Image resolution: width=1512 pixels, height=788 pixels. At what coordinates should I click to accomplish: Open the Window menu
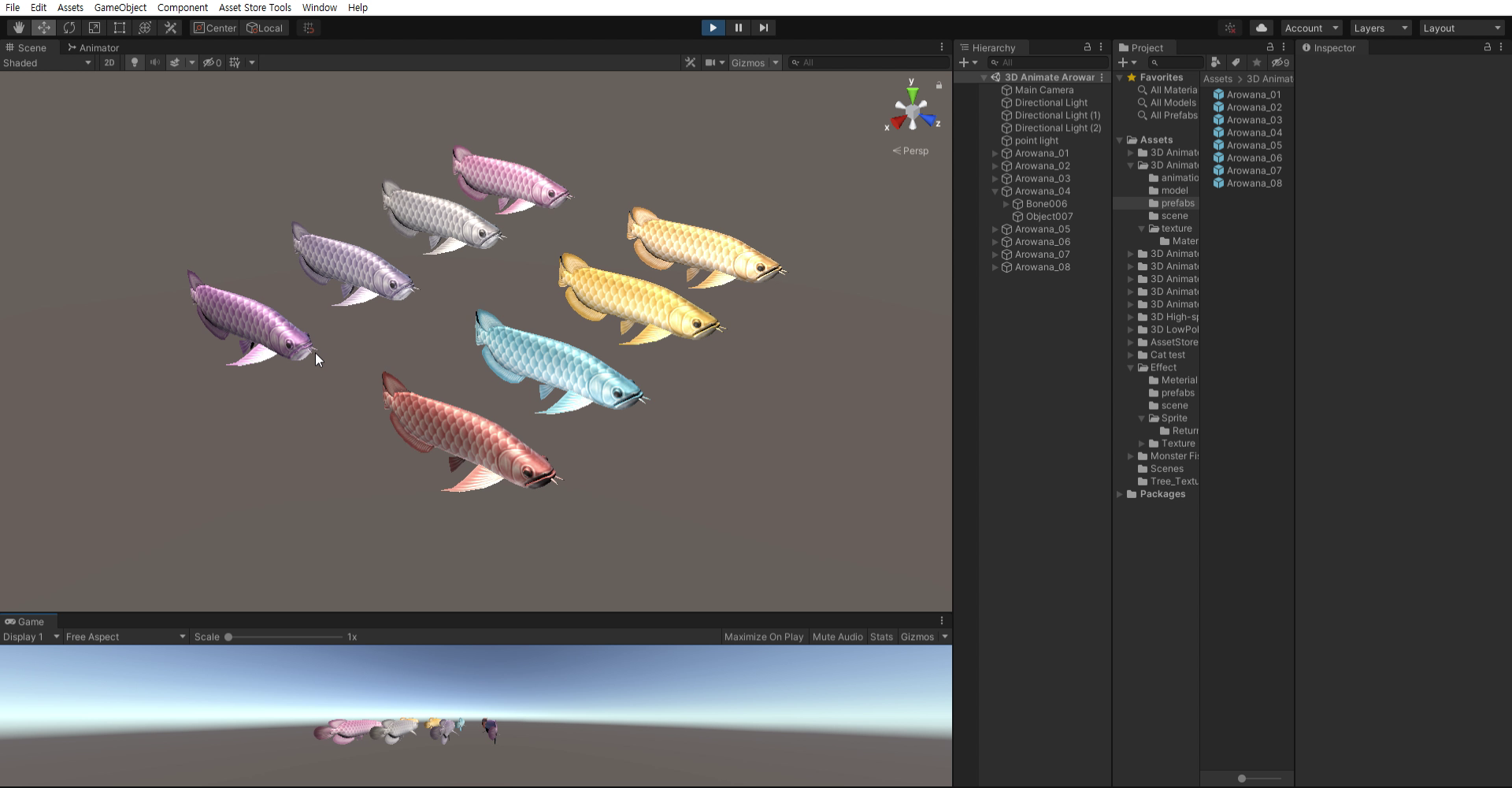tap(319, 7)
